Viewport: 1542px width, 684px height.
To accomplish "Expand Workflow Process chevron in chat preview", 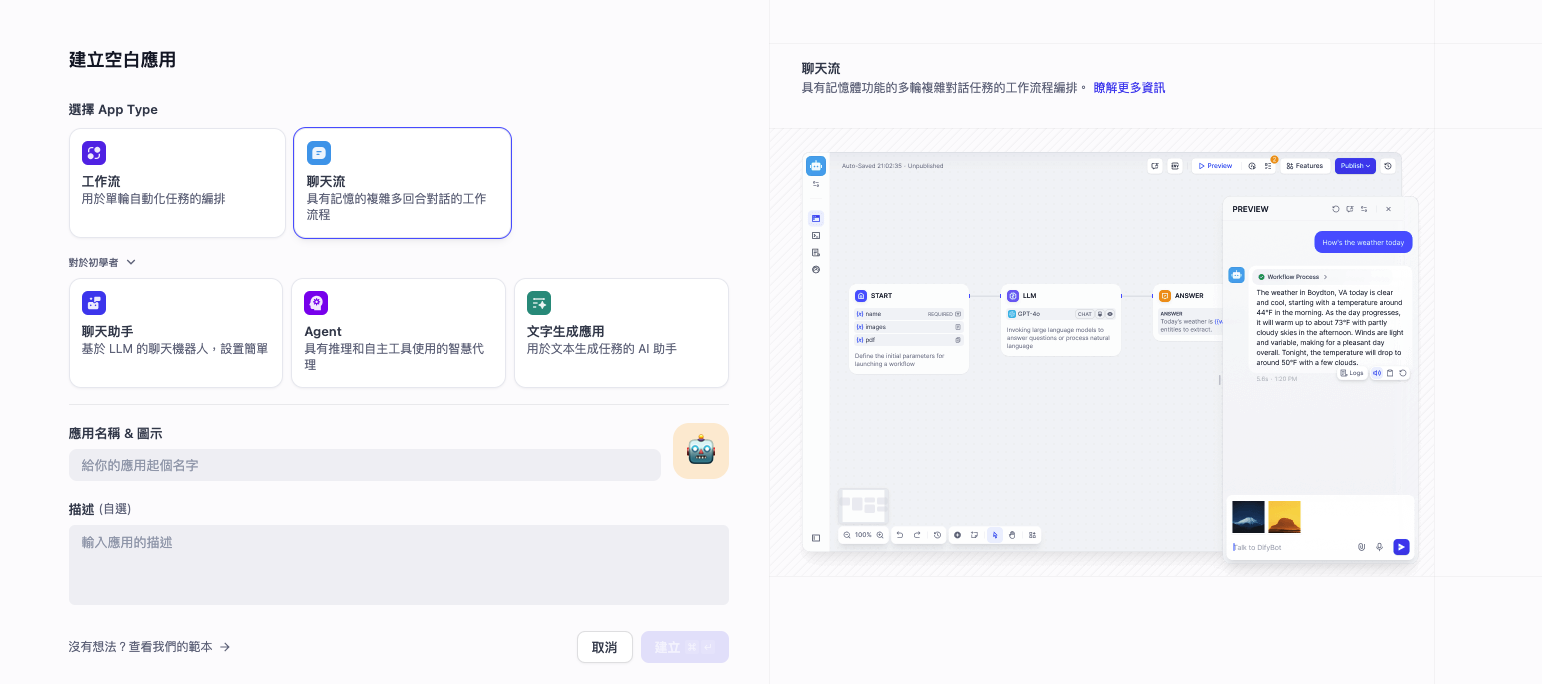I will point(1325,277).
